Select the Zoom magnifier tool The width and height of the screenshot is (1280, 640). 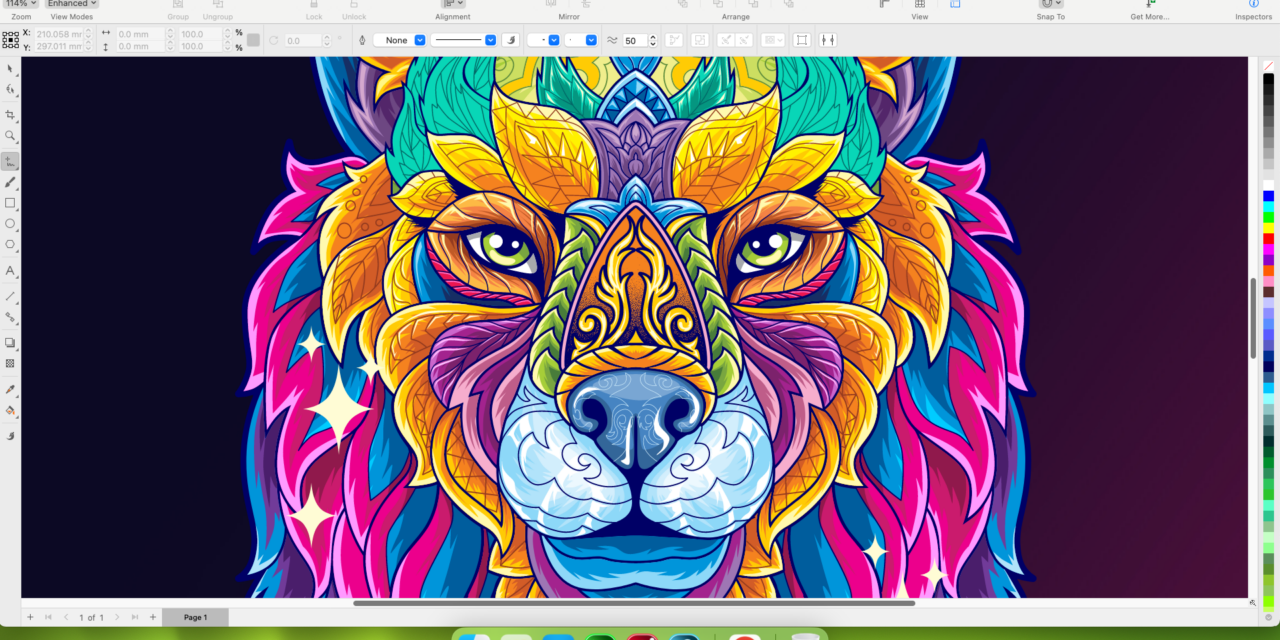10,136
